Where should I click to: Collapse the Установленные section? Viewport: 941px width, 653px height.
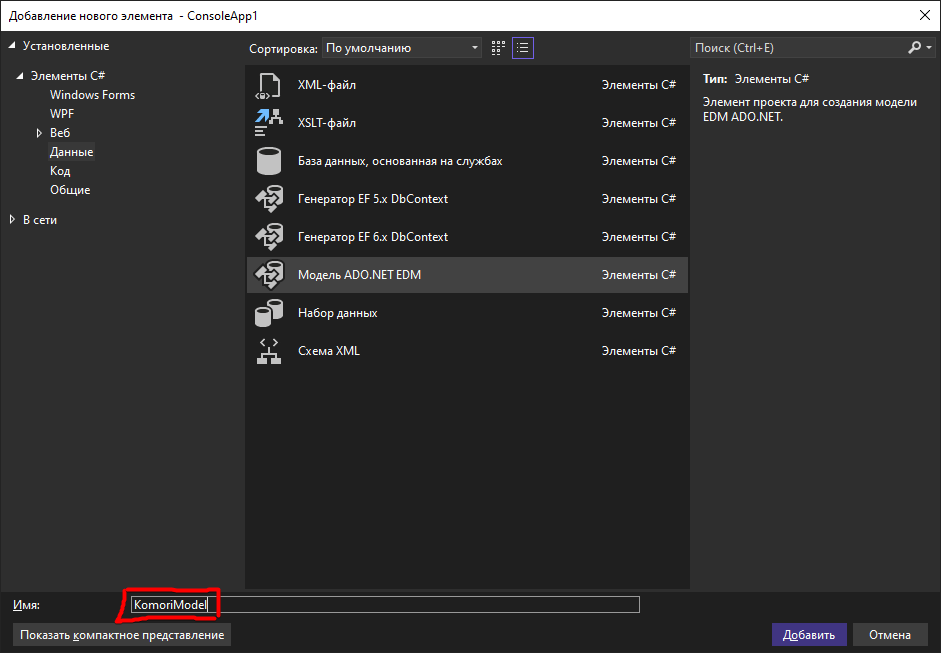pyautogui.click(x=12, y=46)
